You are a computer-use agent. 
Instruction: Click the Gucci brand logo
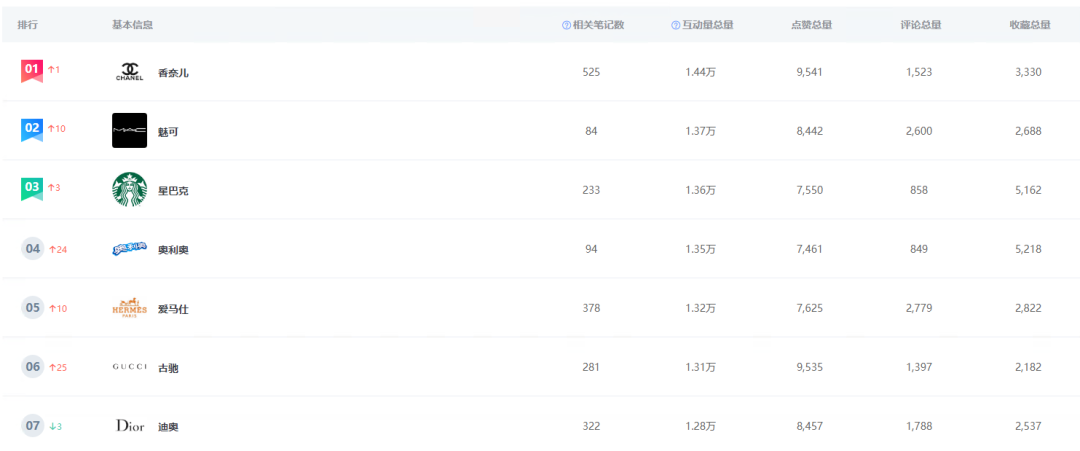click(x=129, y=367)
